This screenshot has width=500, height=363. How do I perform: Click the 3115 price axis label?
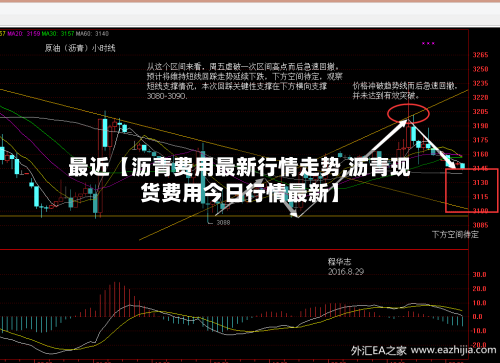tap(480, 197)
